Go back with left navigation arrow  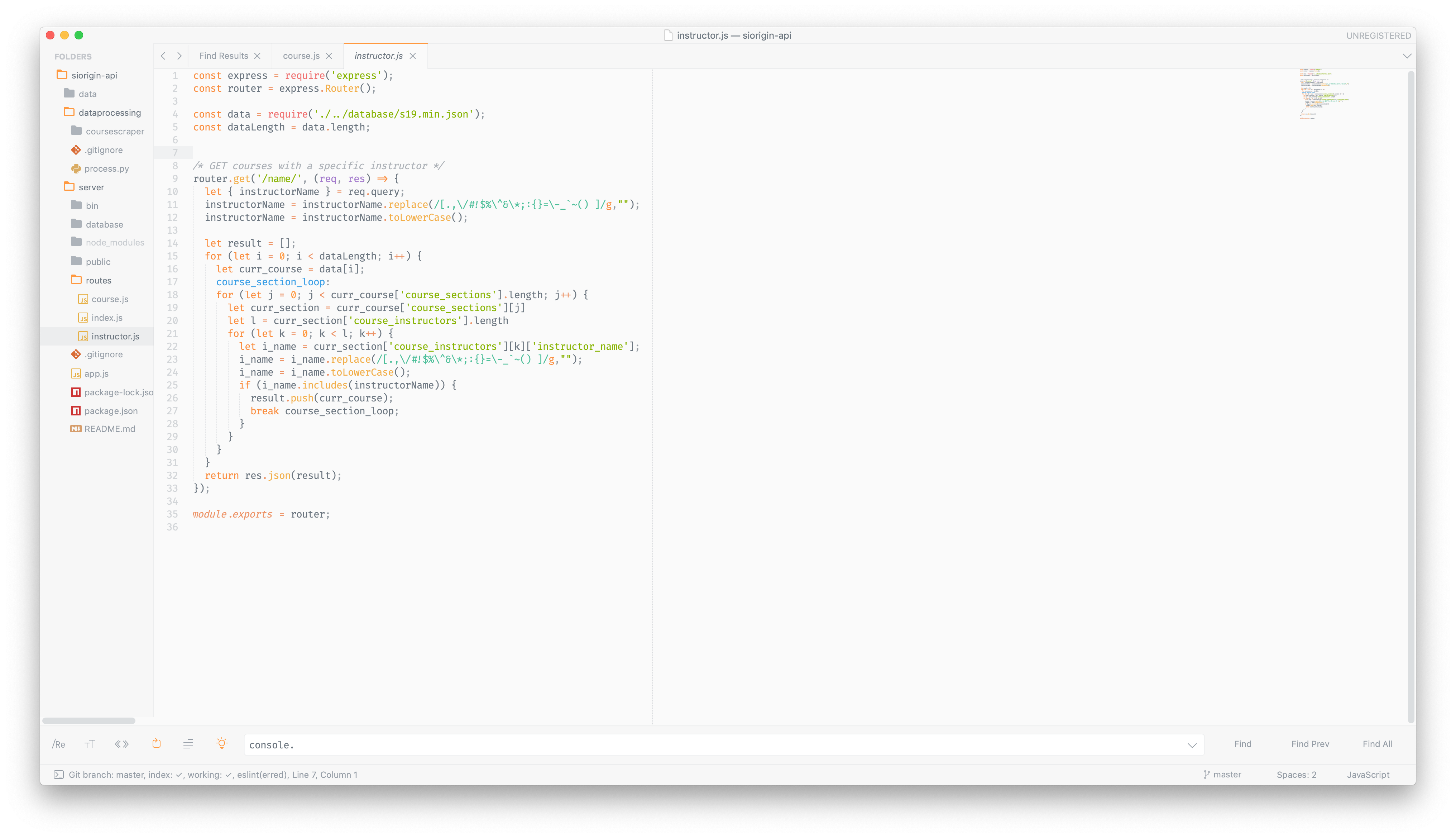(163, 56)
